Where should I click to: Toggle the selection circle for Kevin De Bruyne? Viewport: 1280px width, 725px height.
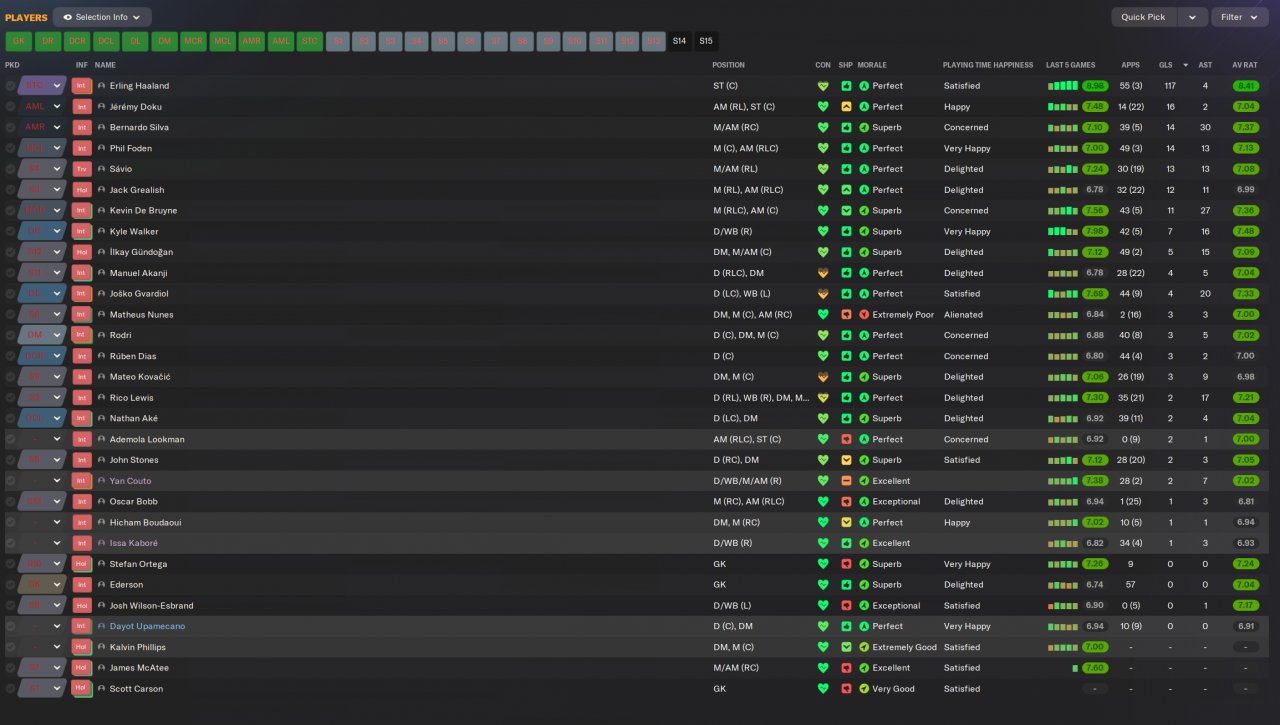click(10, 211)
